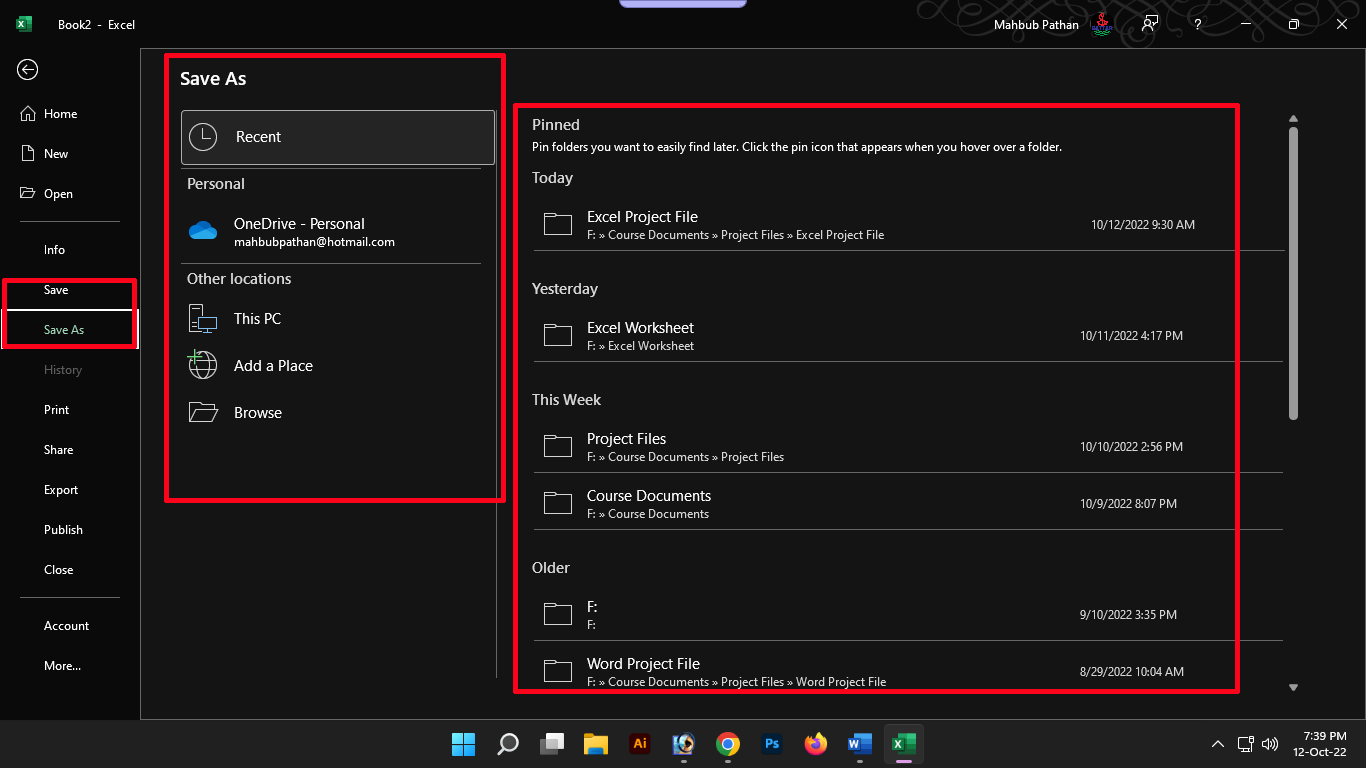Open the Home page in sidebar

[x=60, y=114]
